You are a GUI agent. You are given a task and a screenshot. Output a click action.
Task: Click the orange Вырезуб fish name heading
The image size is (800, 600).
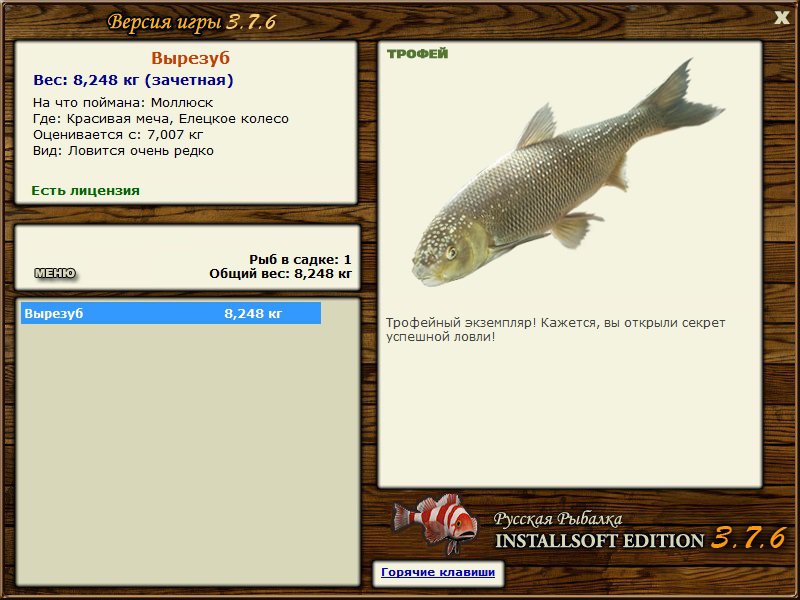[x=190, y=58]
